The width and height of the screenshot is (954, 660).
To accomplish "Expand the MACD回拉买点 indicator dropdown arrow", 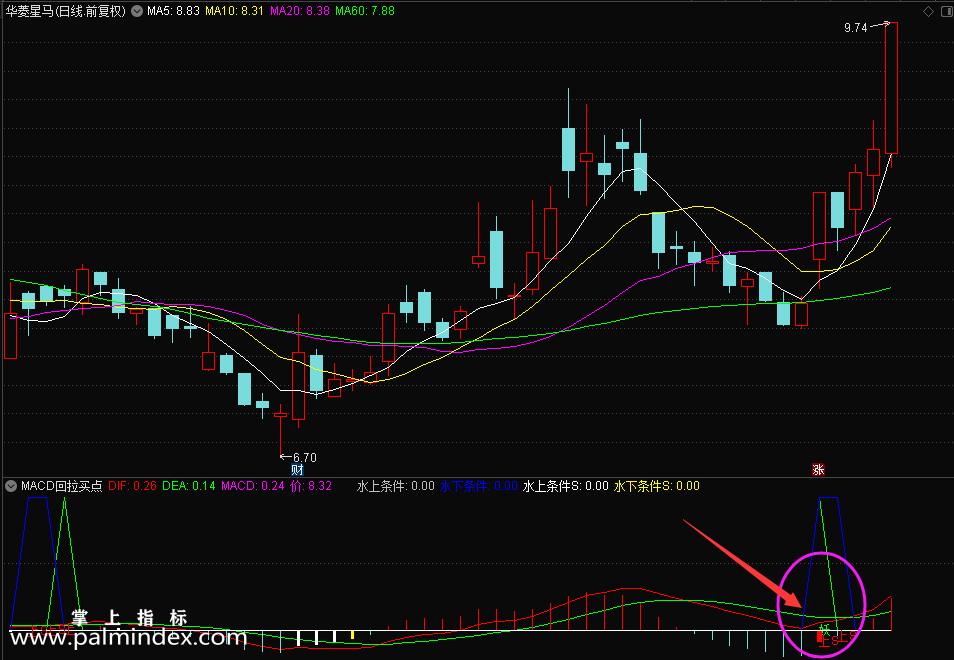I will [11, 486].
